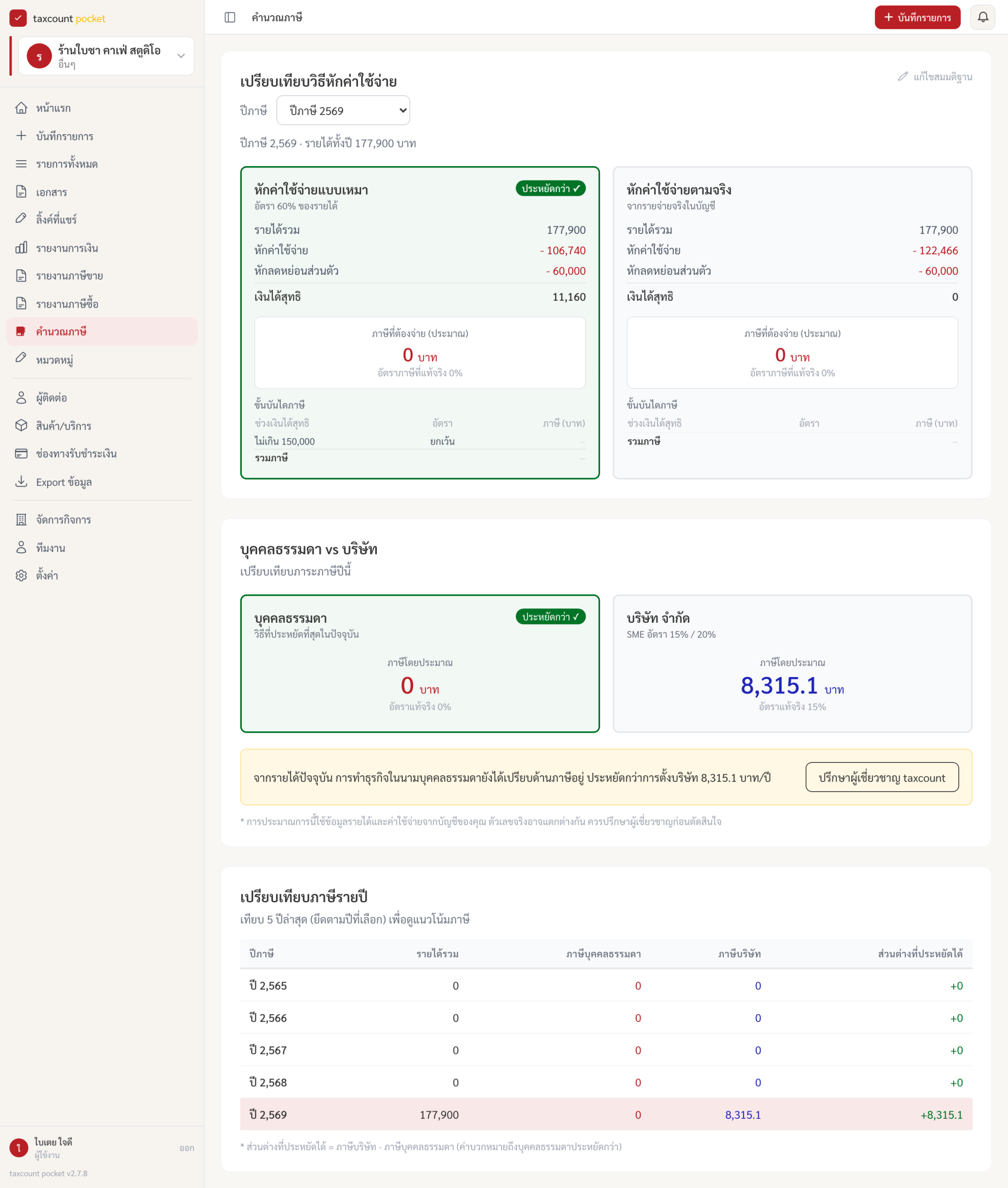This screenshot has height=1188, width=1008.
Task: Click the pencil icon for ลิ้งค์ที่แชร์
Action: pos(21,219)
